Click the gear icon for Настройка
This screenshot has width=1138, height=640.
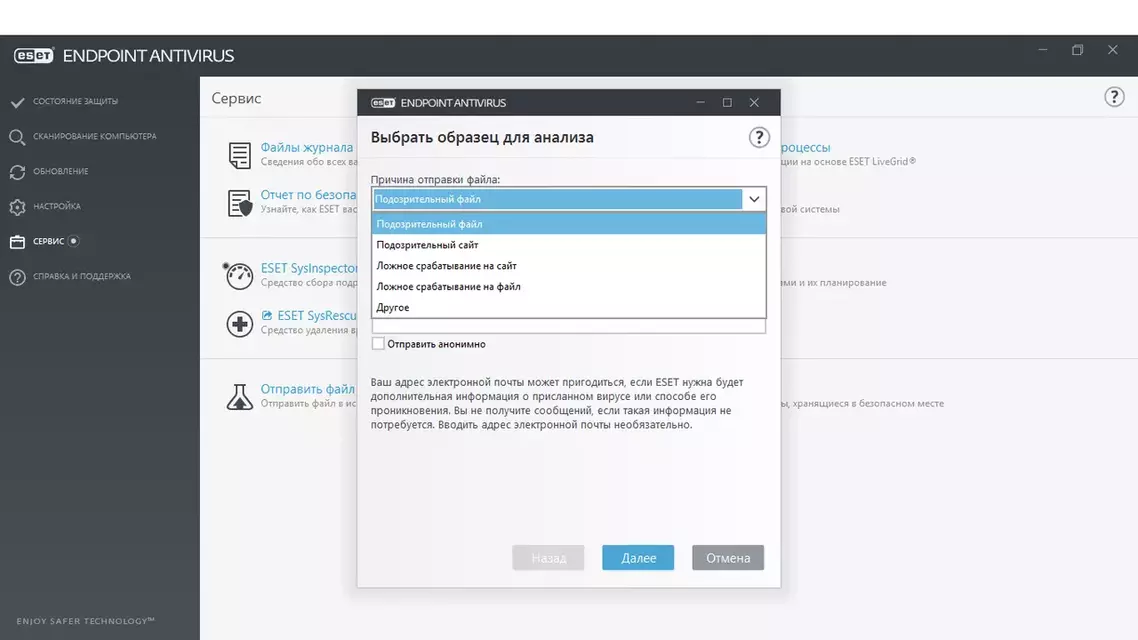[x=17, y=207]
